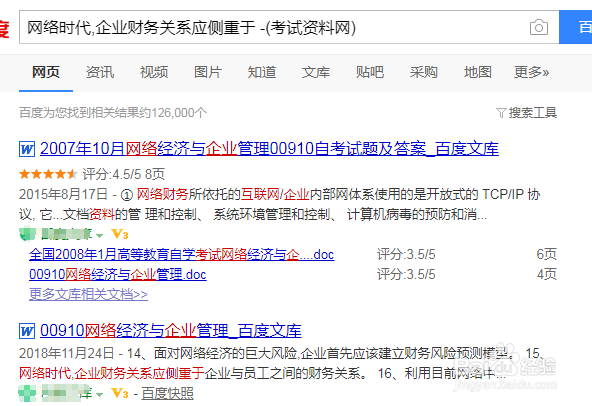Click the V3 badge under the first result
This screenshot has height=406, width=592.
pyautogui.click(x=120, y=235)
